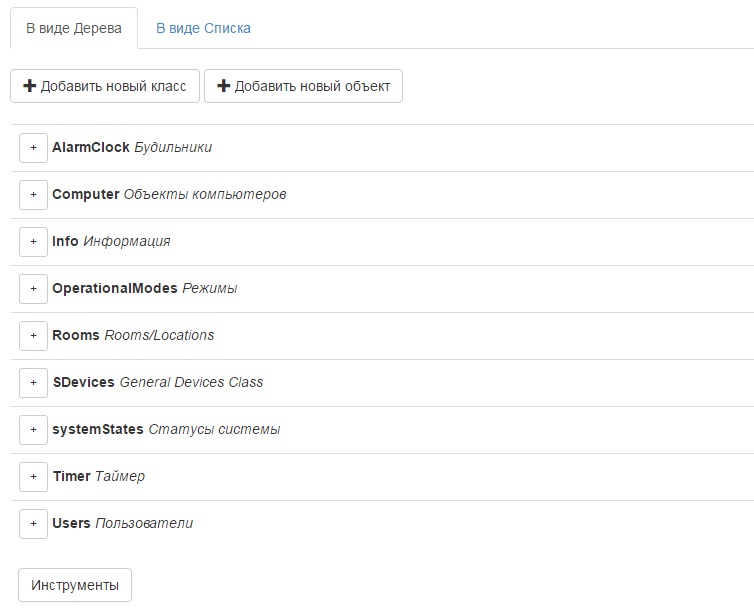
Task: Expand the Users class node
Action: point(33,523)
